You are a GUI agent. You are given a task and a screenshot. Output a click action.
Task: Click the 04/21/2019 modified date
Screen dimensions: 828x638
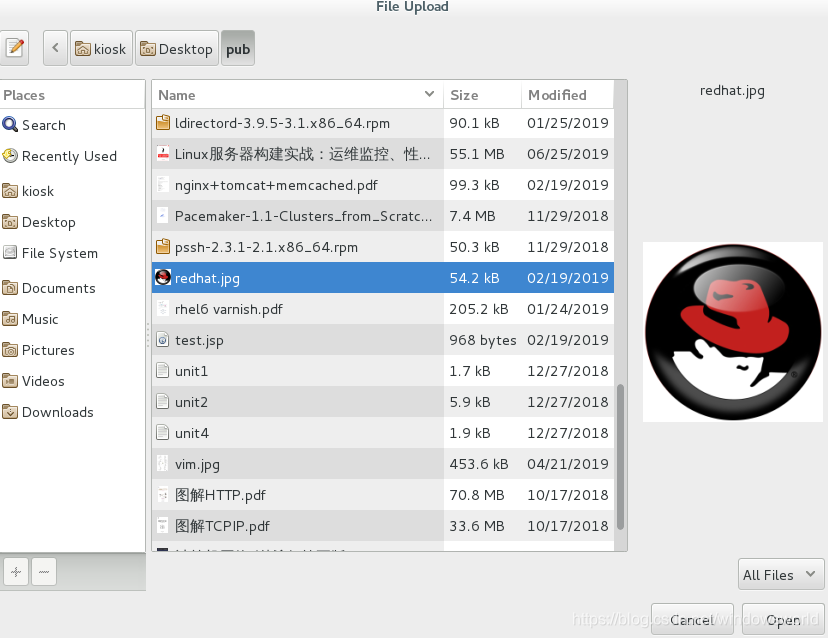tap(568, 464)
